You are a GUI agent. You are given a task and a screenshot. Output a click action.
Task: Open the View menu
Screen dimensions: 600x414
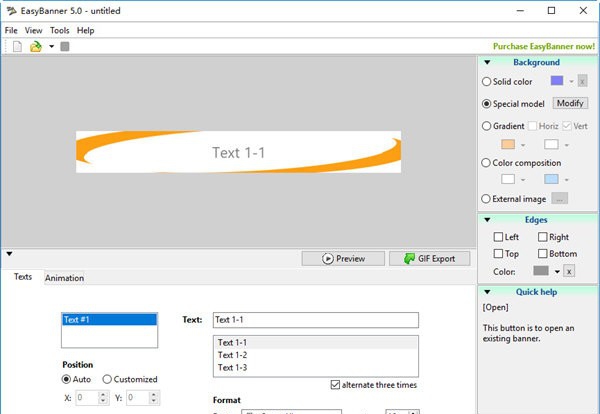pos(34,30)
